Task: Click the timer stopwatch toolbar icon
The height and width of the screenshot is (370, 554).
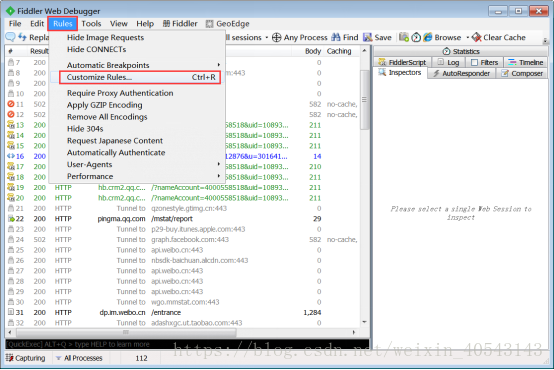Action: (x=416, y=37)
